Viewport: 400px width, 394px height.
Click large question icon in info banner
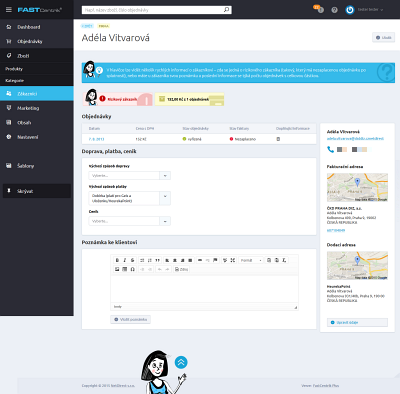pyautogui.click(x=385, y=72)
